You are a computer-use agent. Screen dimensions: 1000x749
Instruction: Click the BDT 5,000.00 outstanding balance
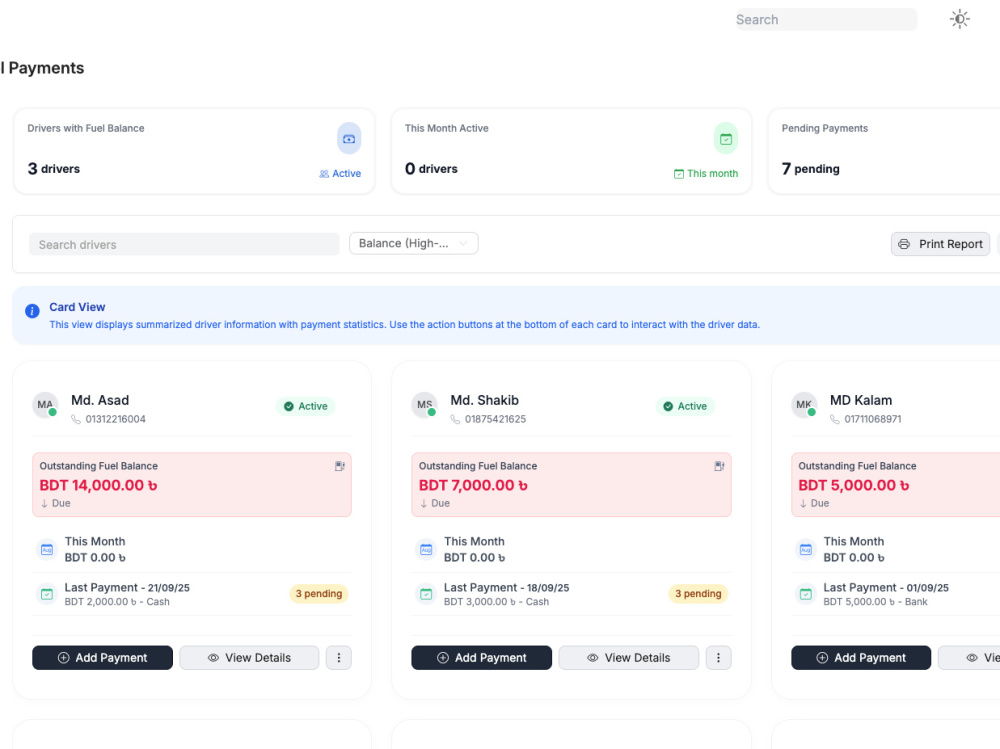click(853, 486)
